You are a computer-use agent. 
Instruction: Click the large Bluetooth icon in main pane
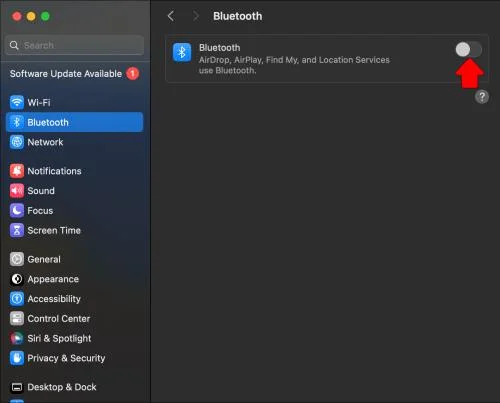click(x=182, y=52)
